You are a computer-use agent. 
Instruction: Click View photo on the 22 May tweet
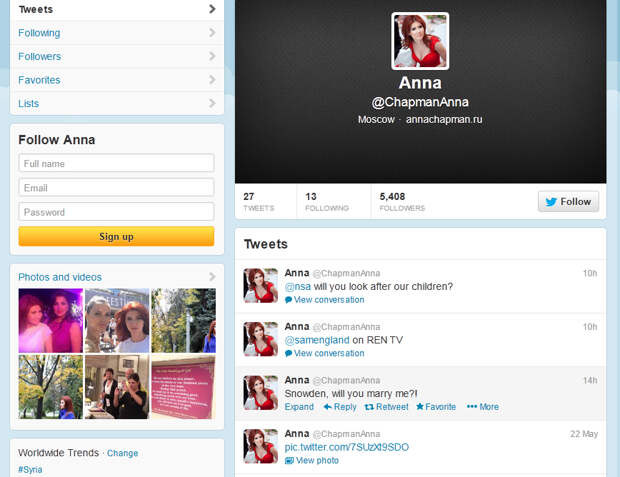[x=317, y=460]
